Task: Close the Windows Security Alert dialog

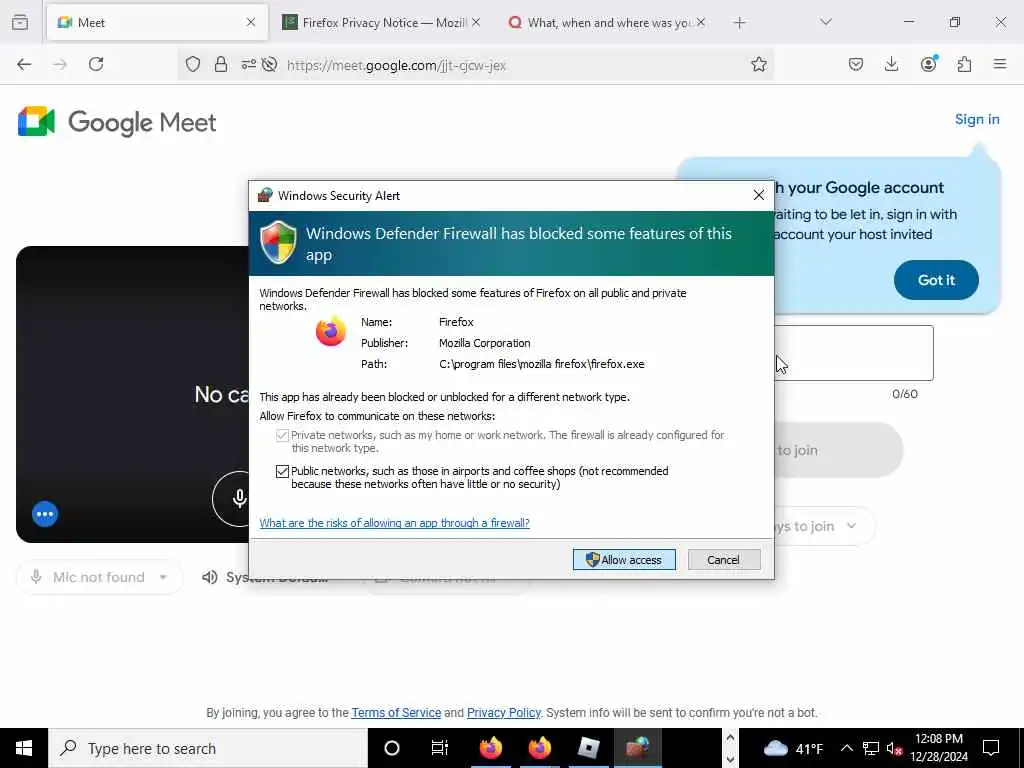Action: [758, 195]
